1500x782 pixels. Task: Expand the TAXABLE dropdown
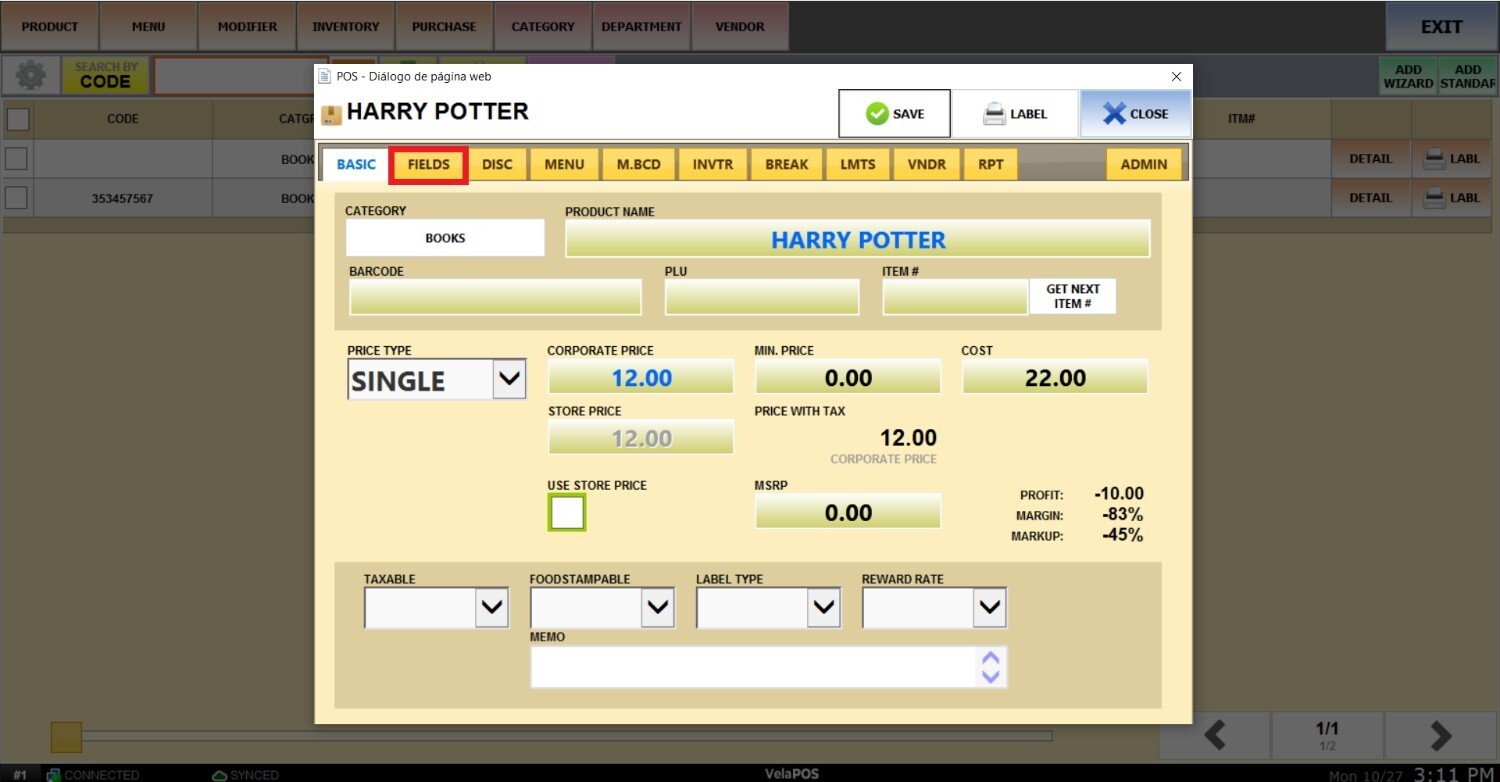(x=491, y=607)
